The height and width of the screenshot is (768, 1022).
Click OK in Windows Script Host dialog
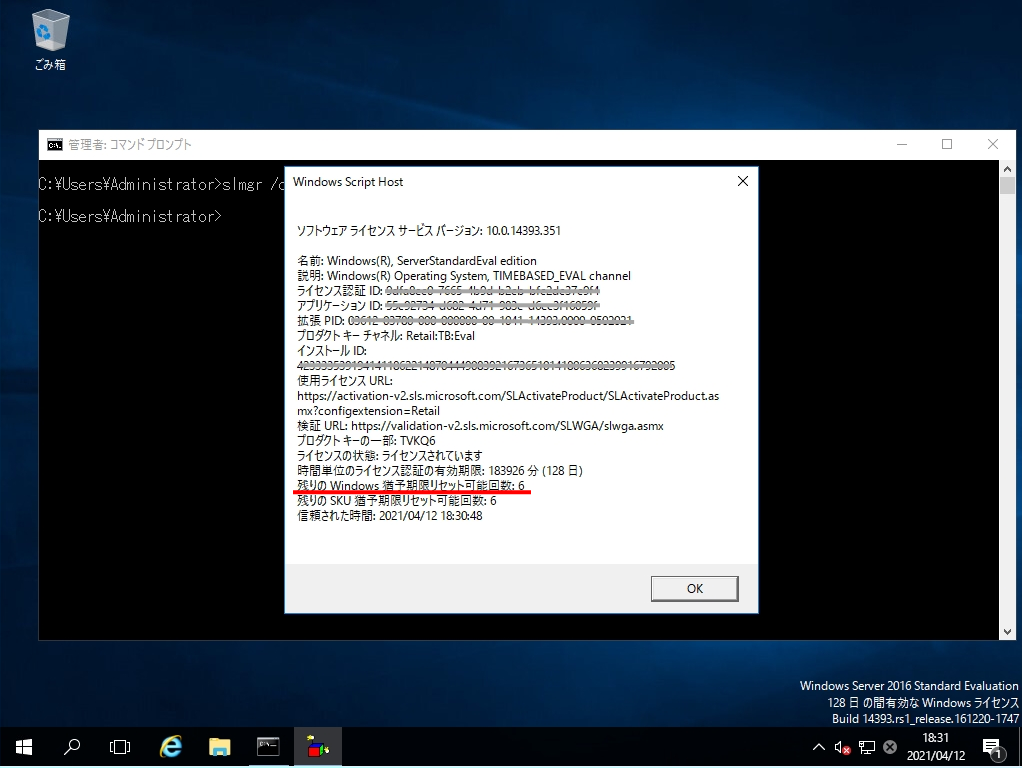(x=694, y=588)
